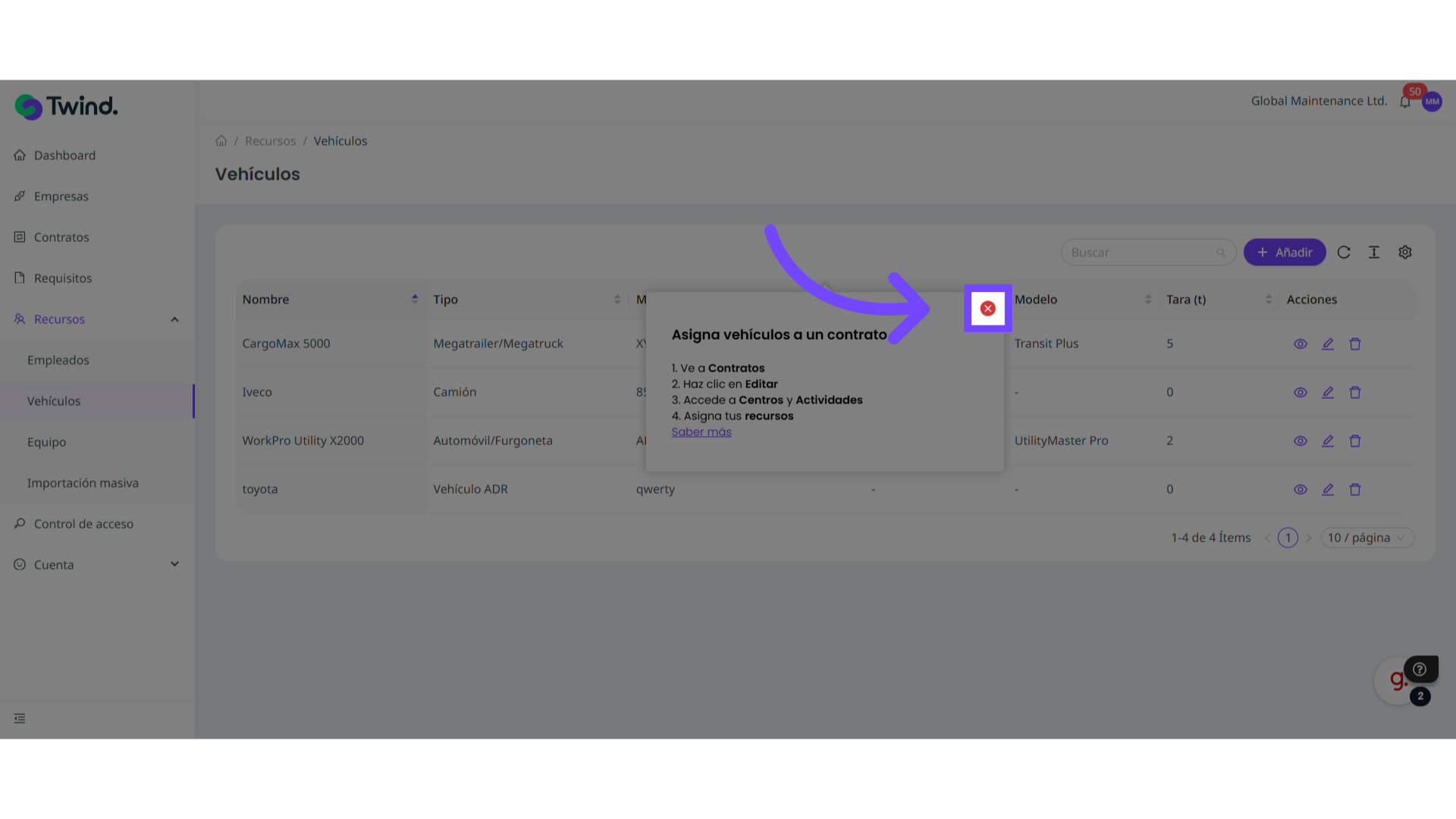Click the Añadir button
Viewport: 1456px width, 819px height.
[1284, 253]
